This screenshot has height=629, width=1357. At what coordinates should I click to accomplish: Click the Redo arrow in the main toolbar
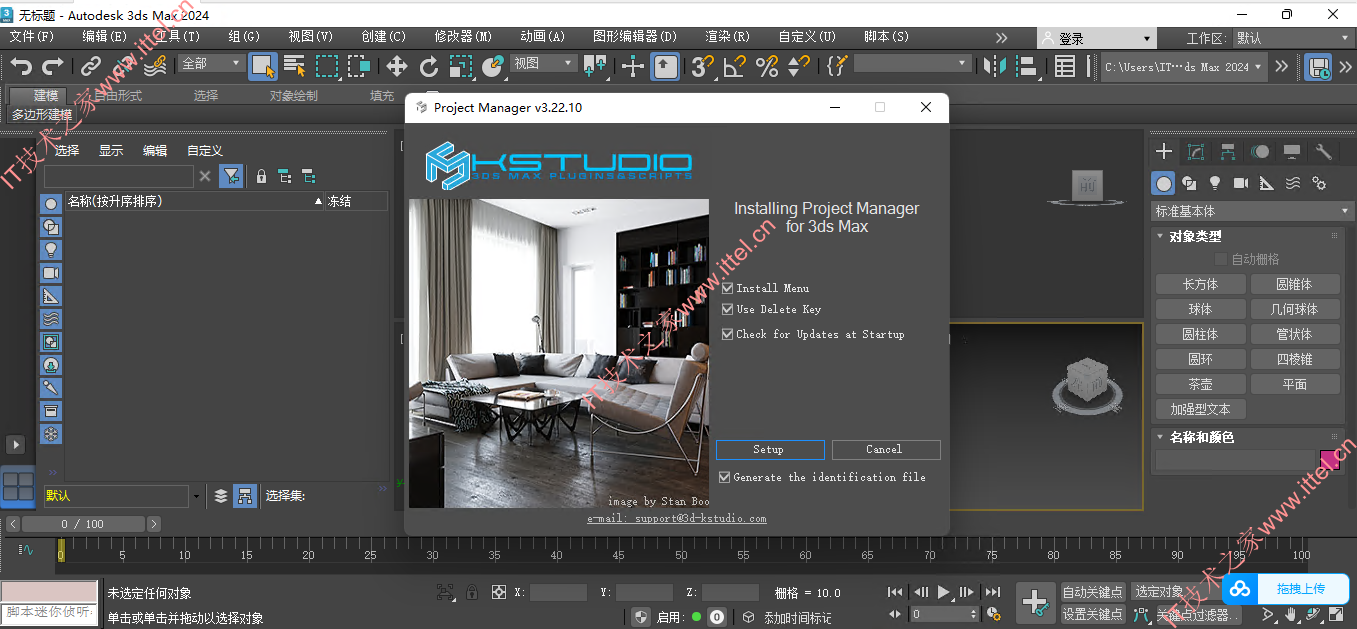(x=53, y=67)
